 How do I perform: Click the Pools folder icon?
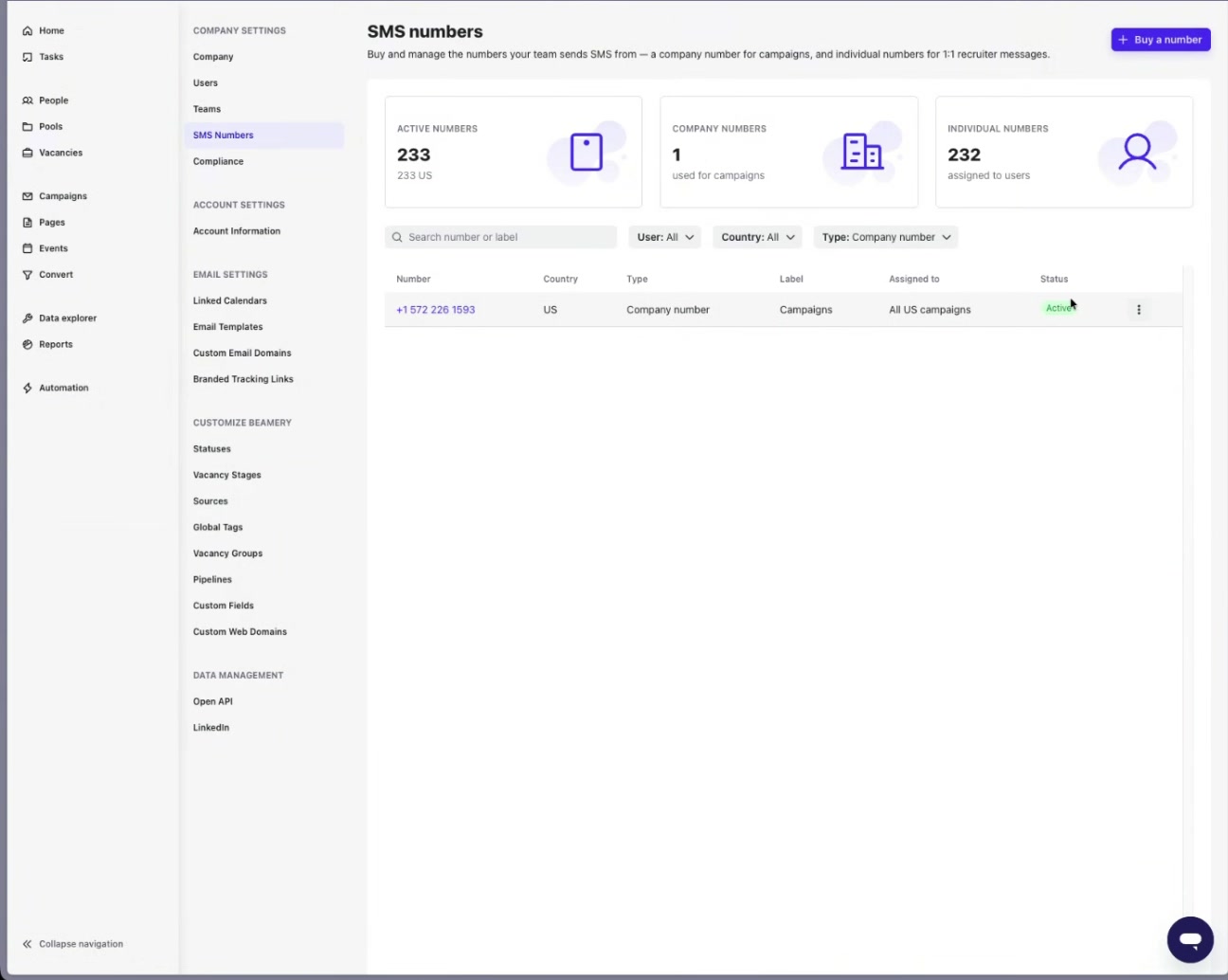[27, 127]
